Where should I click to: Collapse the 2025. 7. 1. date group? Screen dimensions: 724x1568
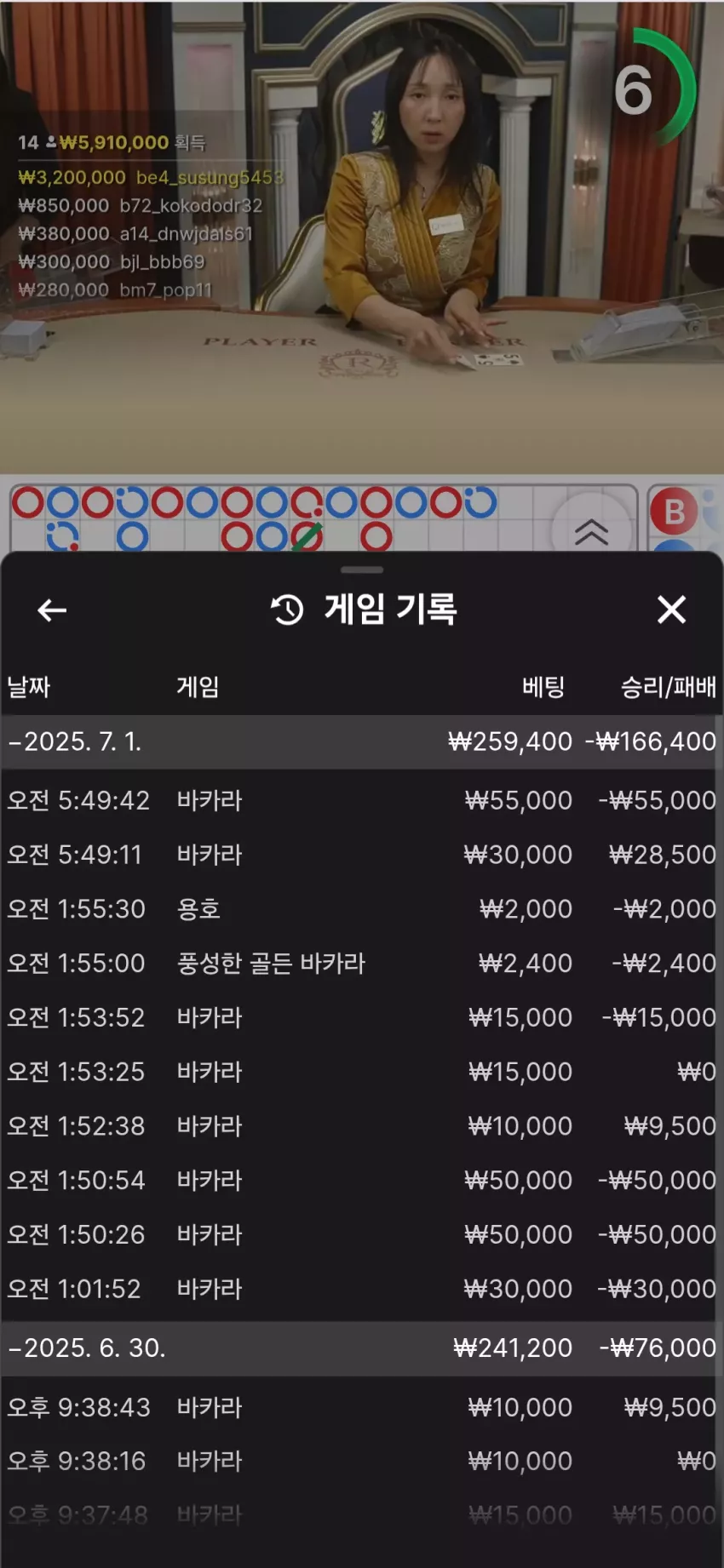coord(362,741)
